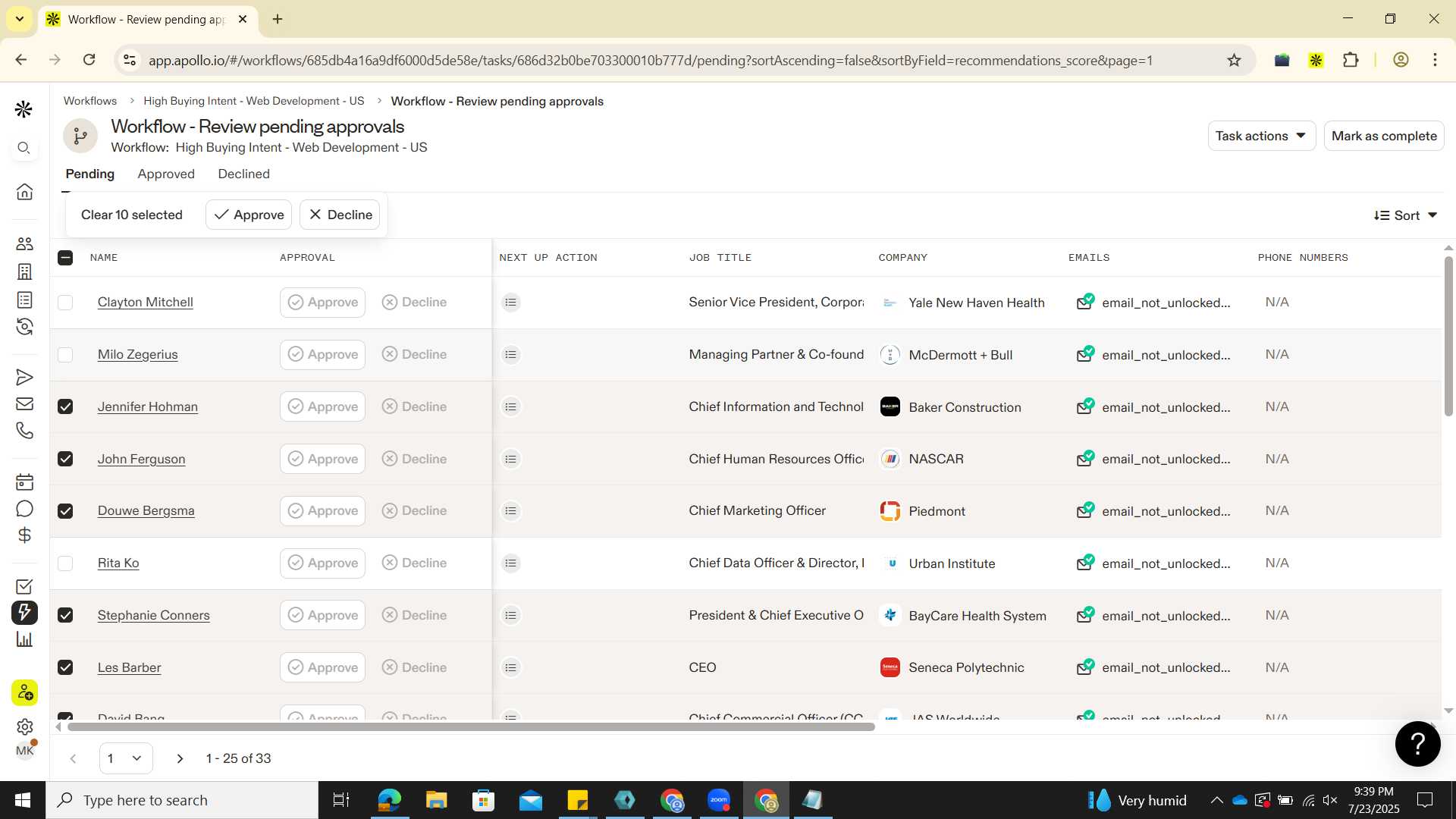Open the Meetings calendar icon in sidebar

click(24, 482)
